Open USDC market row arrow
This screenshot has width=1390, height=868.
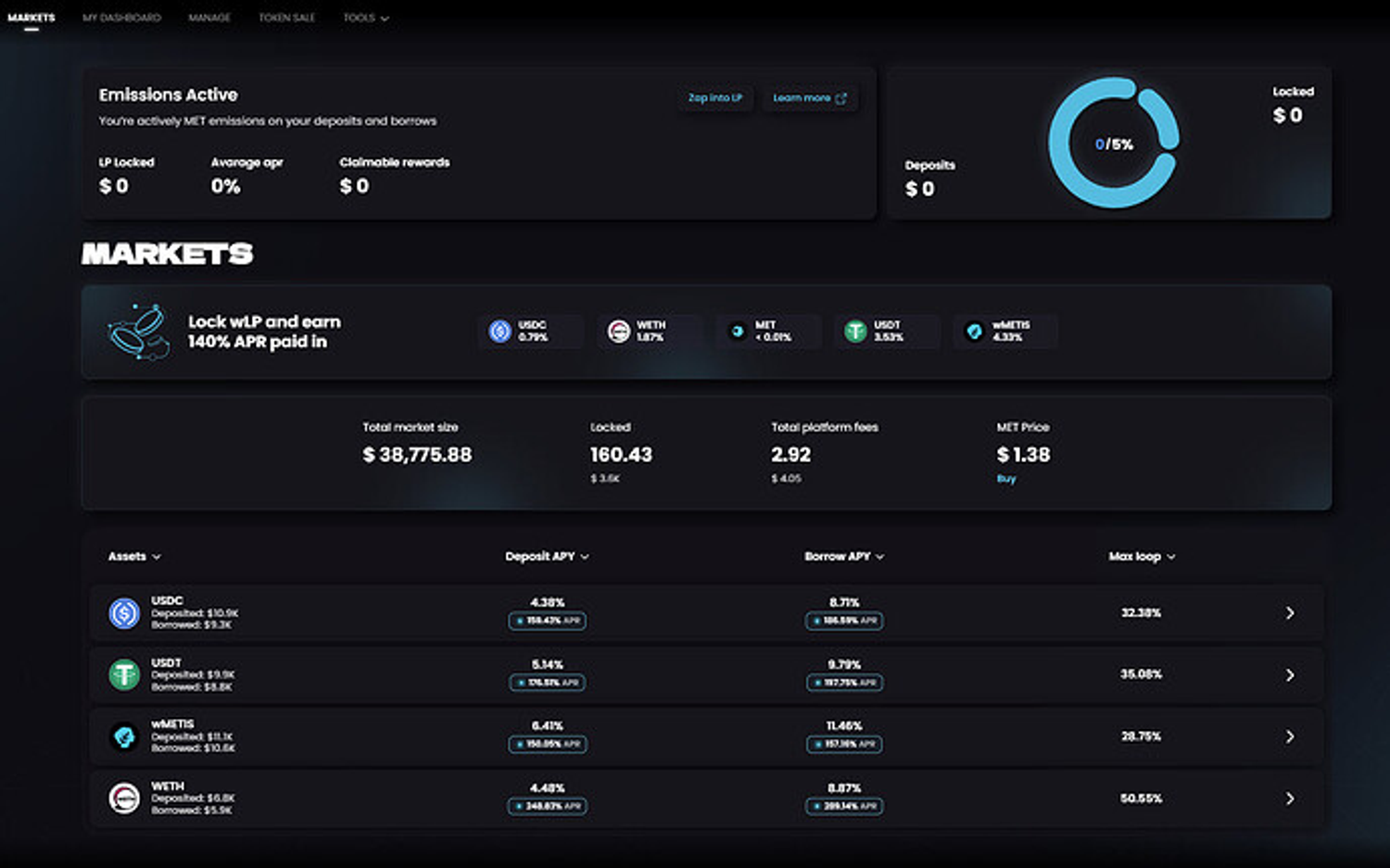click(x=1289, y=613)
